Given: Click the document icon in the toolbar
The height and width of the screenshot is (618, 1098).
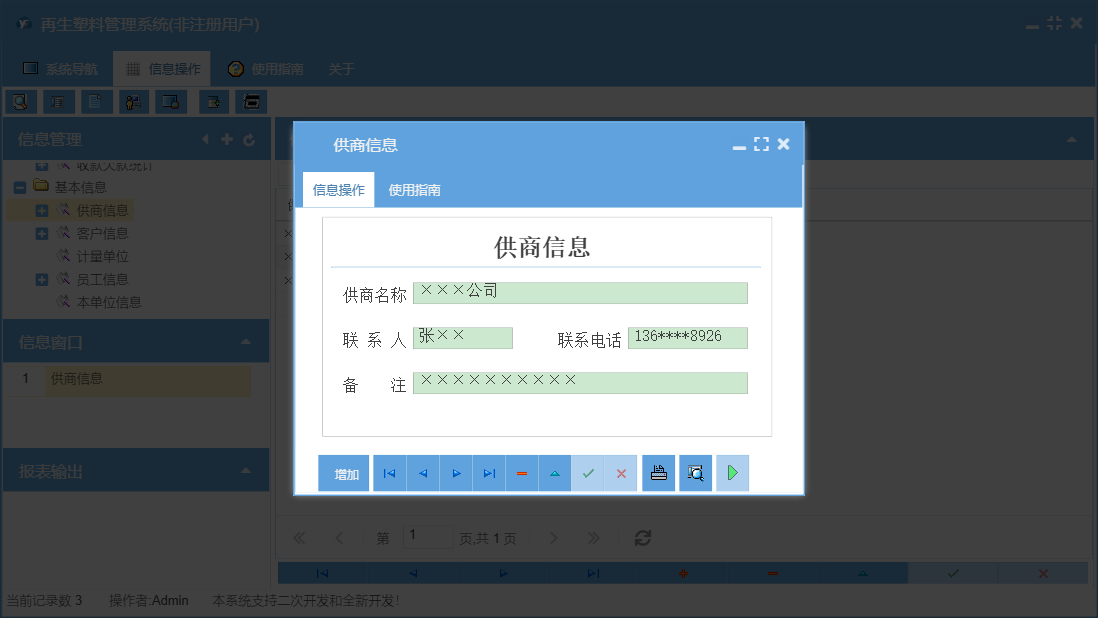Looking at the screenshot, I should [x=96, y=101].
